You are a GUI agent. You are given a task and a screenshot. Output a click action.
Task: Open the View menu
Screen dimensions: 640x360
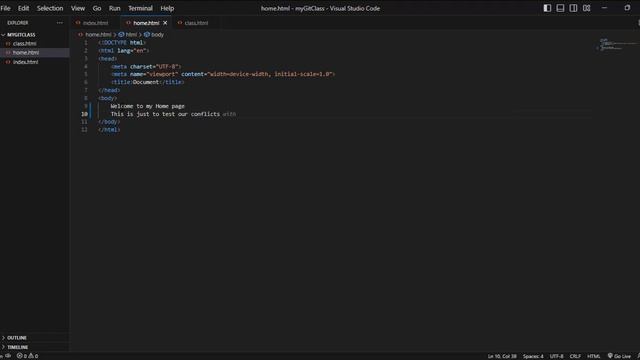coord(78,8)
